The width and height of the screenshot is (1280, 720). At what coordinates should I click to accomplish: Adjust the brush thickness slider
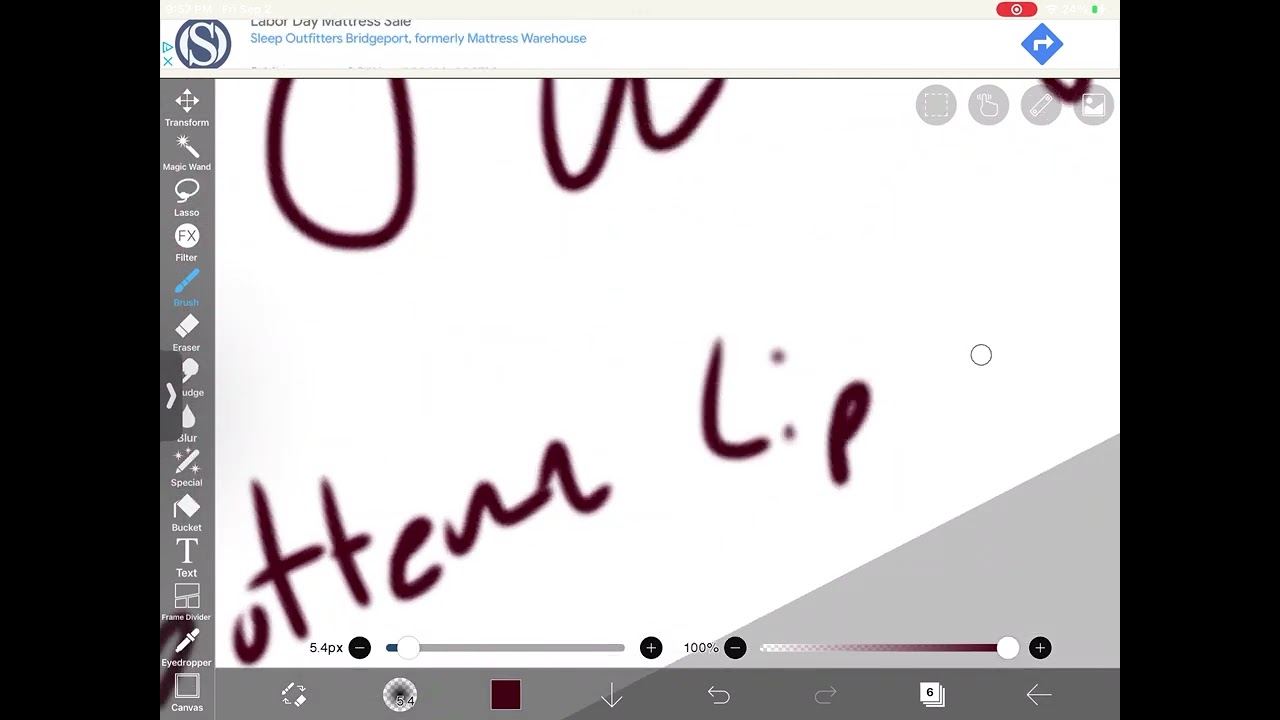pyautogui.click(x=505, y=648)
